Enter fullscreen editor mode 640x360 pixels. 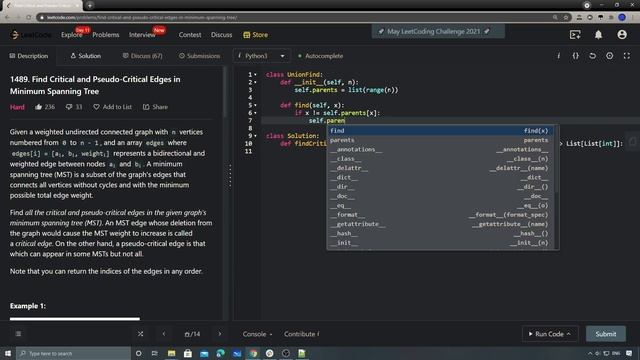tap(627, 56)
